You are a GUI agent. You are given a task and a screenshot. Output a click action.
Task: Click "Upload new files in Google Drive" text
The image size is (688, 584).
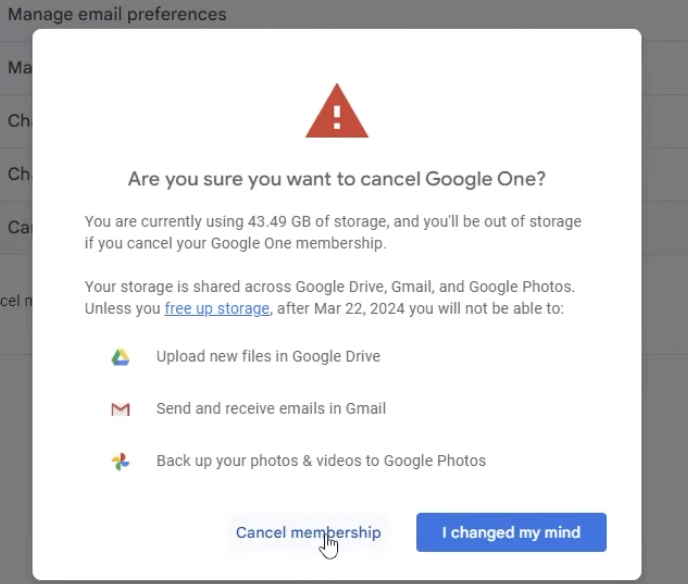(x=268, y=357)
